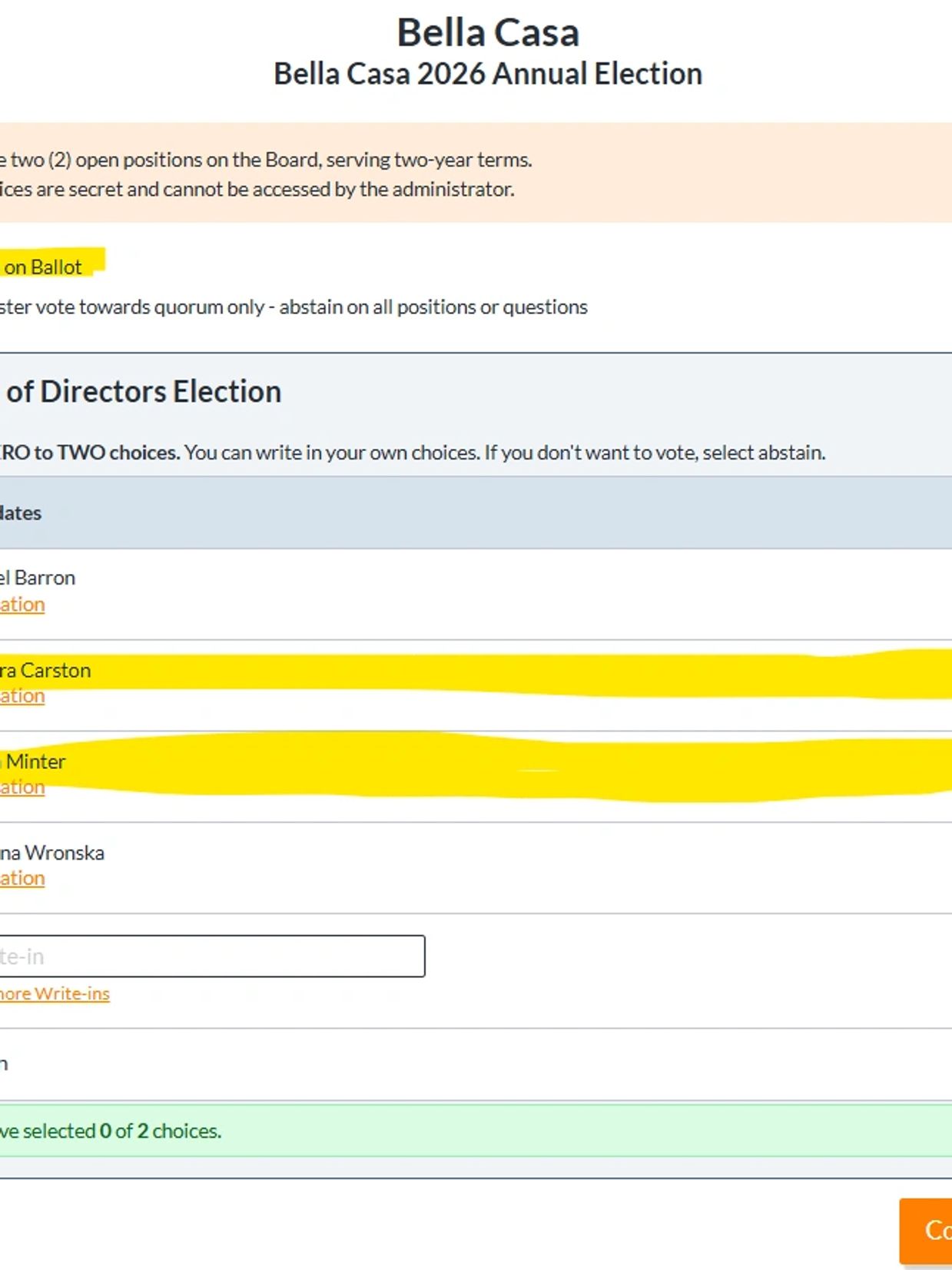Choose the highlighted 'on Ballot' voting option
The width and height of the screenshot is (952, 1270).
43,267
